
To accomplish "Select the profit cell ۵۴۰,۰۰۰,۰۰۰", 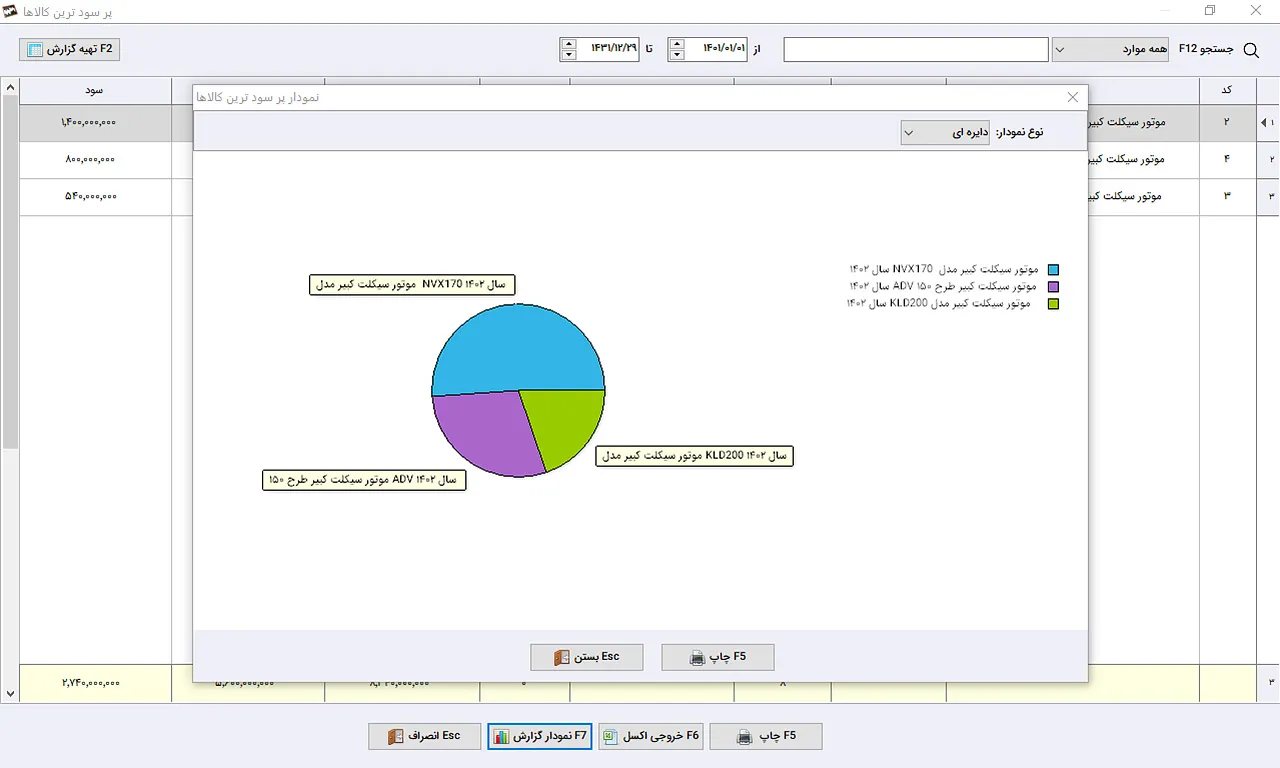I will (x=95, y=196).
